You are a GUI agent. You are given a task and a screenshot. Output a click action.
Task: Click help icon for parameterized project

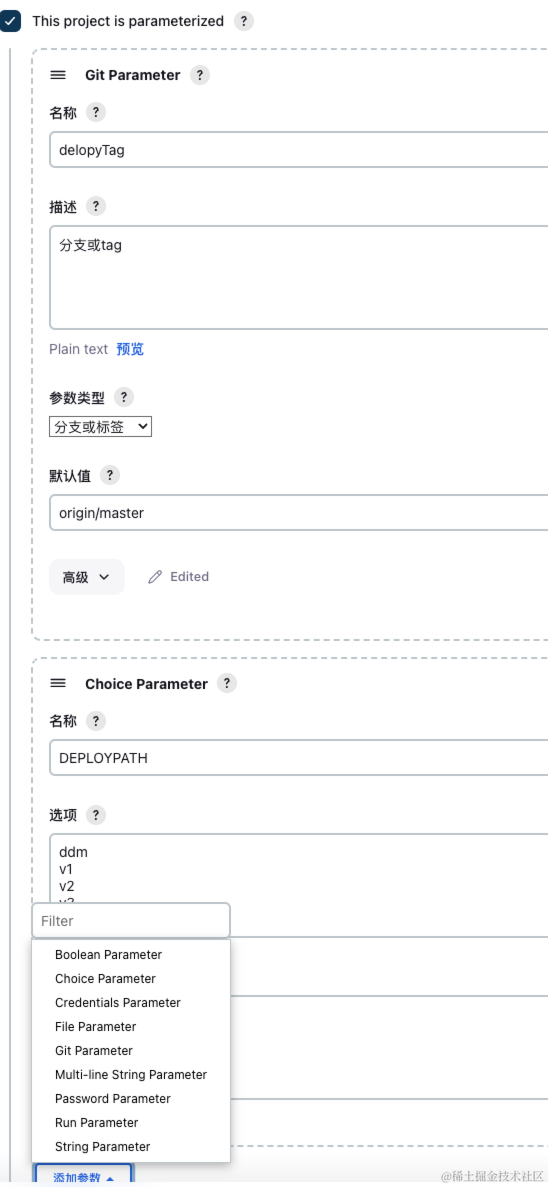(x=243, y=21)
